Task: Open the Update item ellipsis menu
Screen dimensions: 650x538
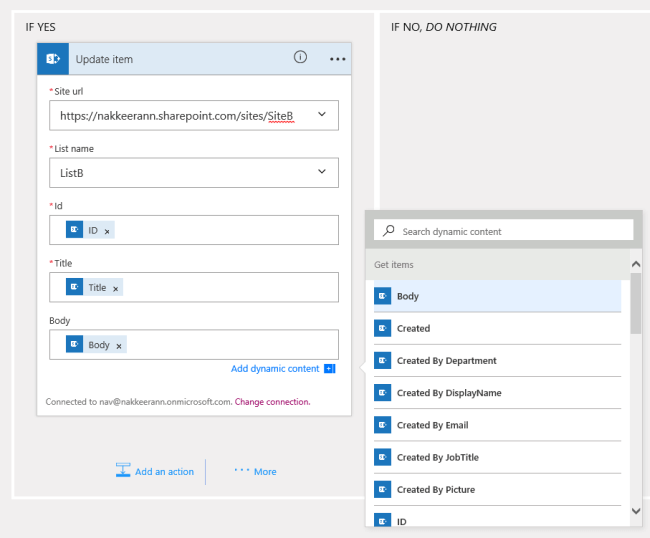Action: point(337,59)
